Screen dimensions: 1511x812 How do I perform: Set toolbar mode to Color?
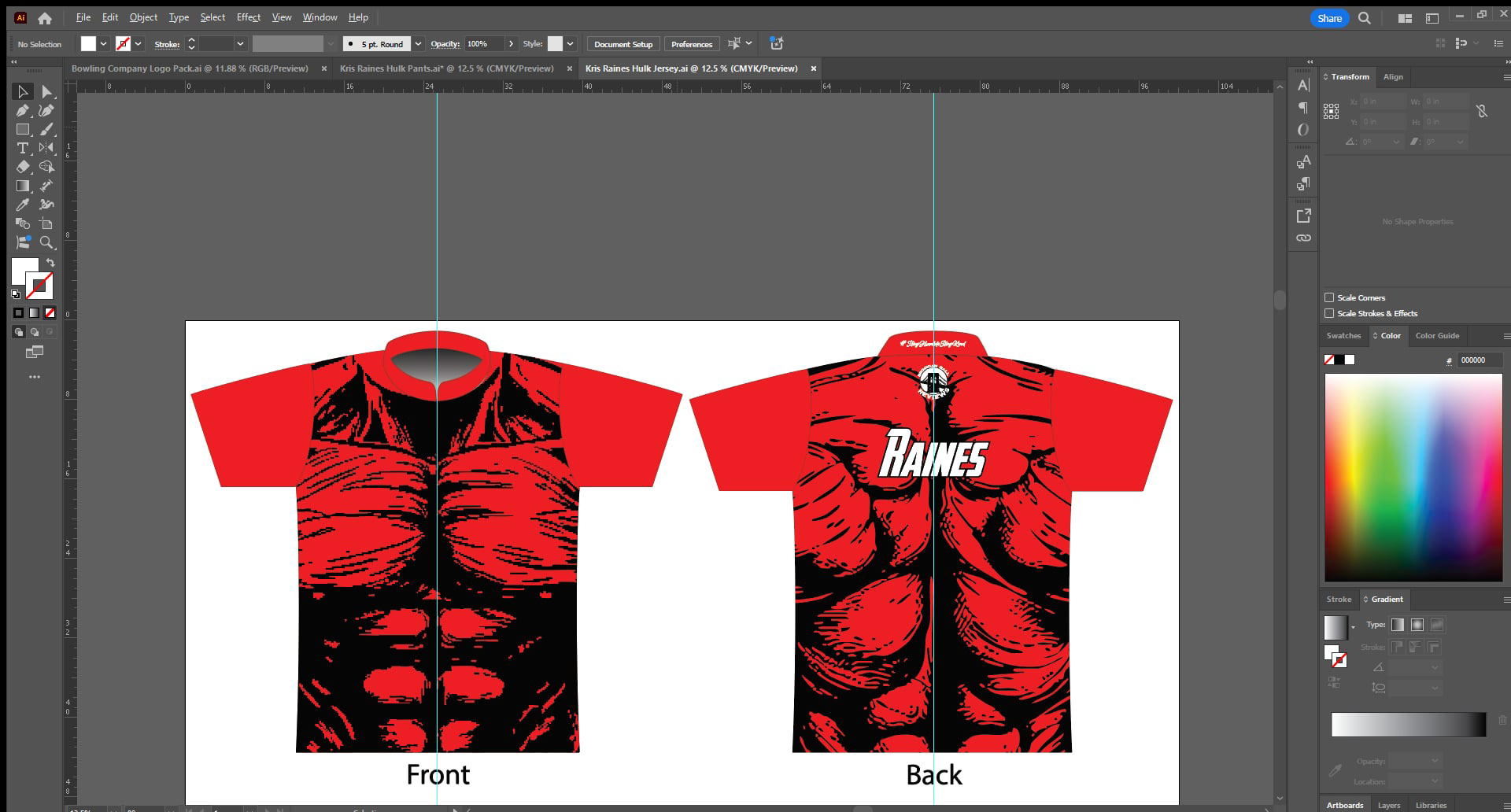click(x=19, y=312)
